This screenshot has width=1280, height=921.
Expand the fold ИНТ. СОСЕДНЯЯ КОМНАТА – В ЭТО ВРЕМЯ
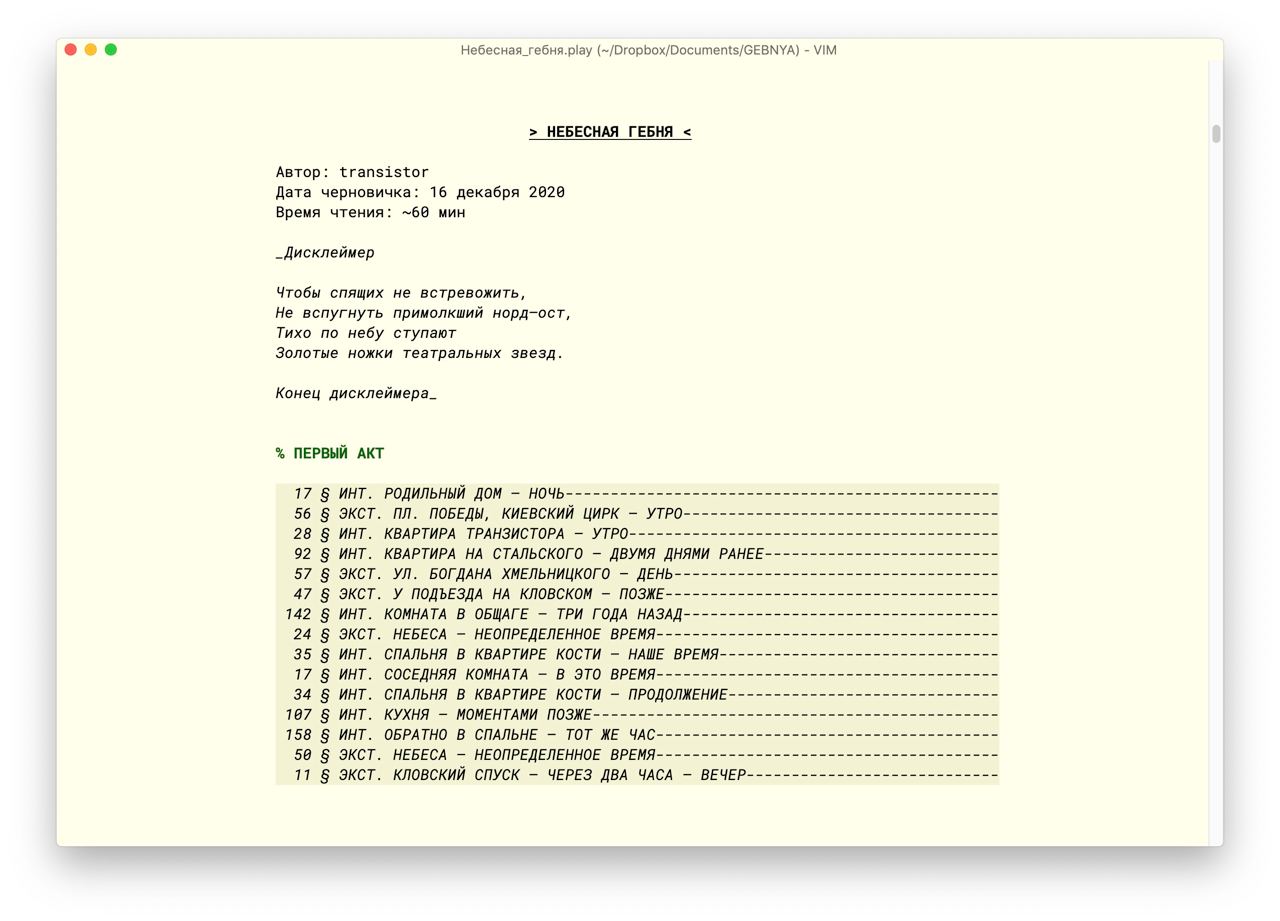click(x=637, y=674)
